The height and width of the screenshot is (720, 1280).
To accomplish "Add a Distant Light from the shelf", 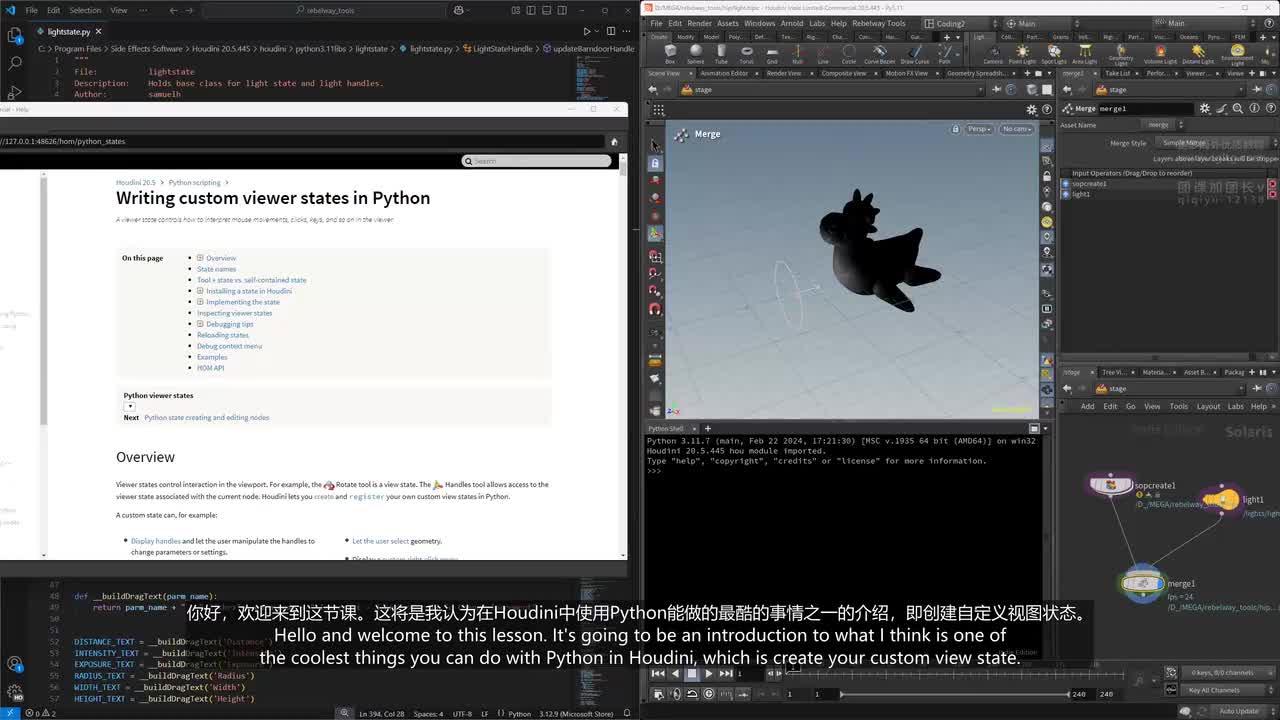I will pos(1198,53).
